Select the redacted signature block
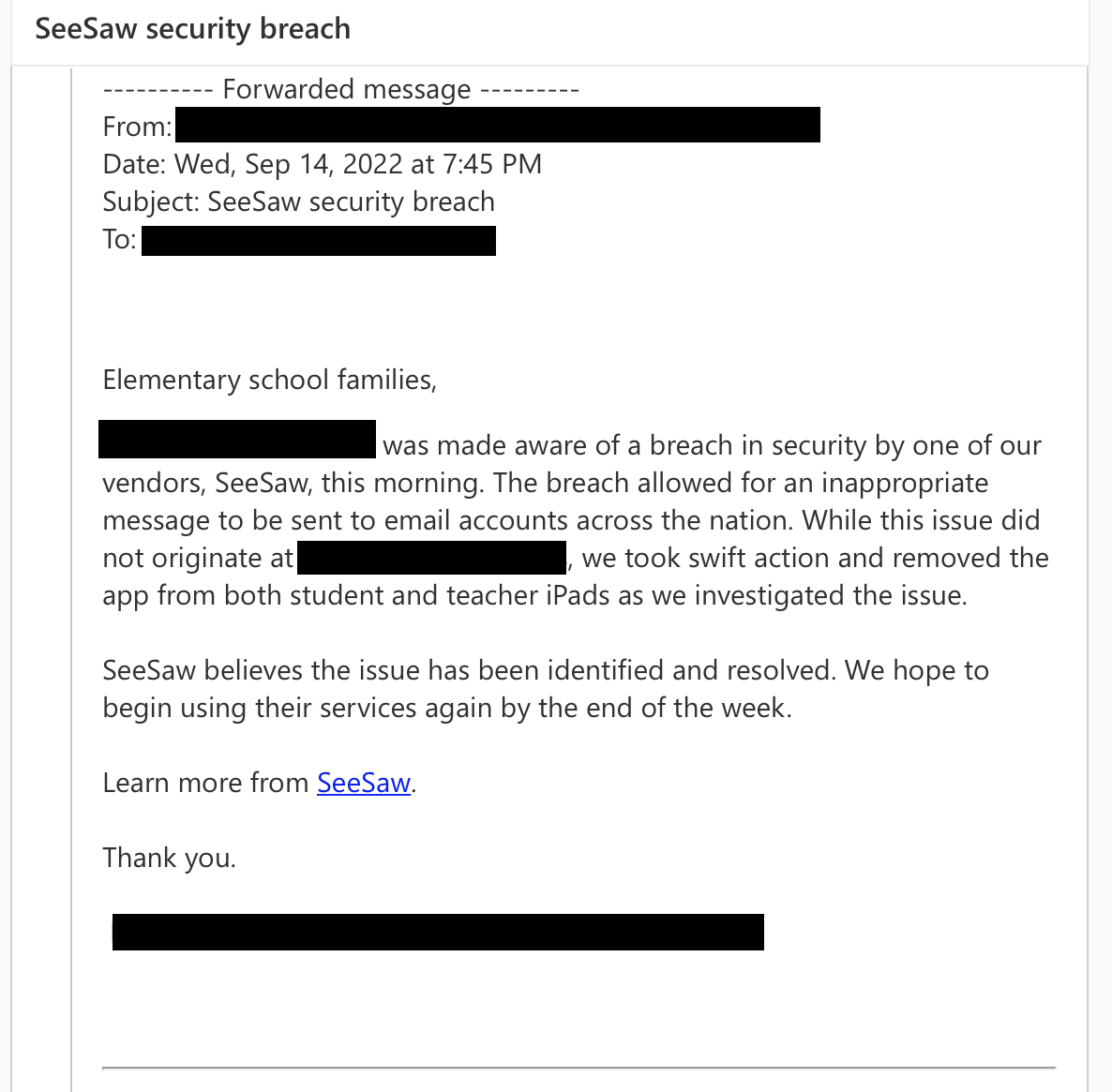Image resolution: width=1112 pixels, height=1092 pixels. pos(438,933)
